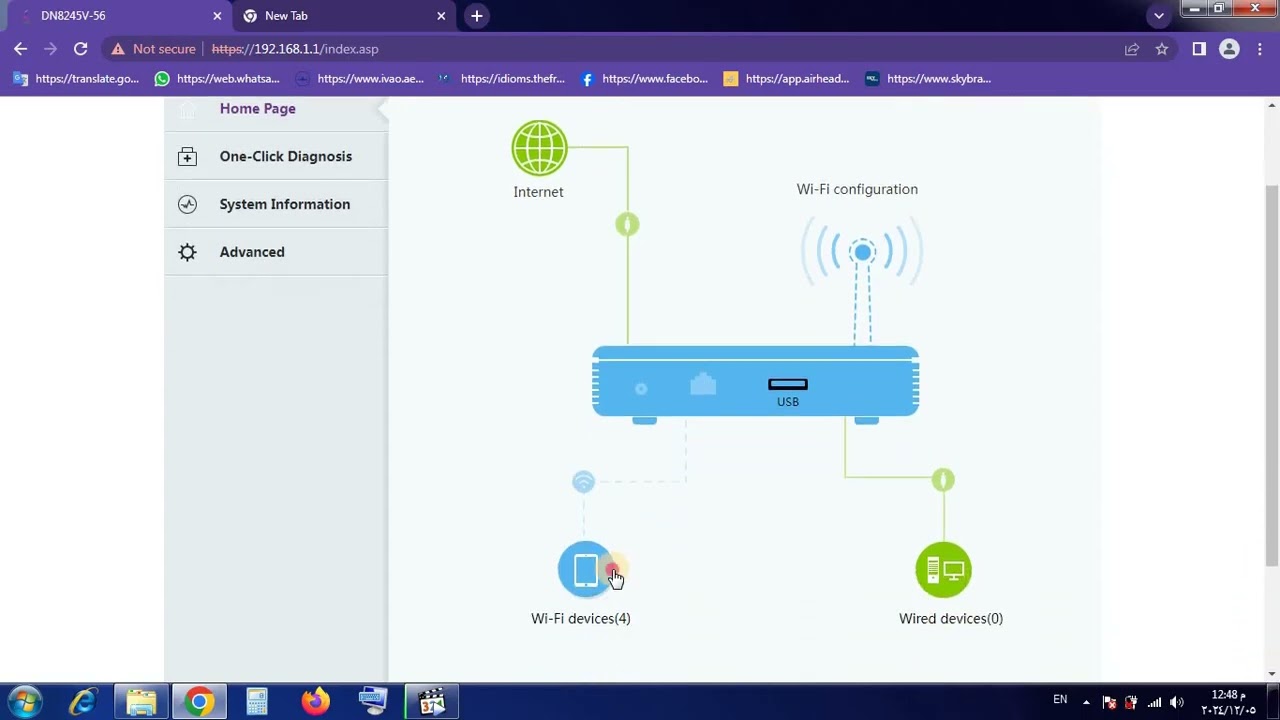This screenshot has height=720, width=1280.
Task: Click the volume icon in system tray
Action: pos(1177,702)
